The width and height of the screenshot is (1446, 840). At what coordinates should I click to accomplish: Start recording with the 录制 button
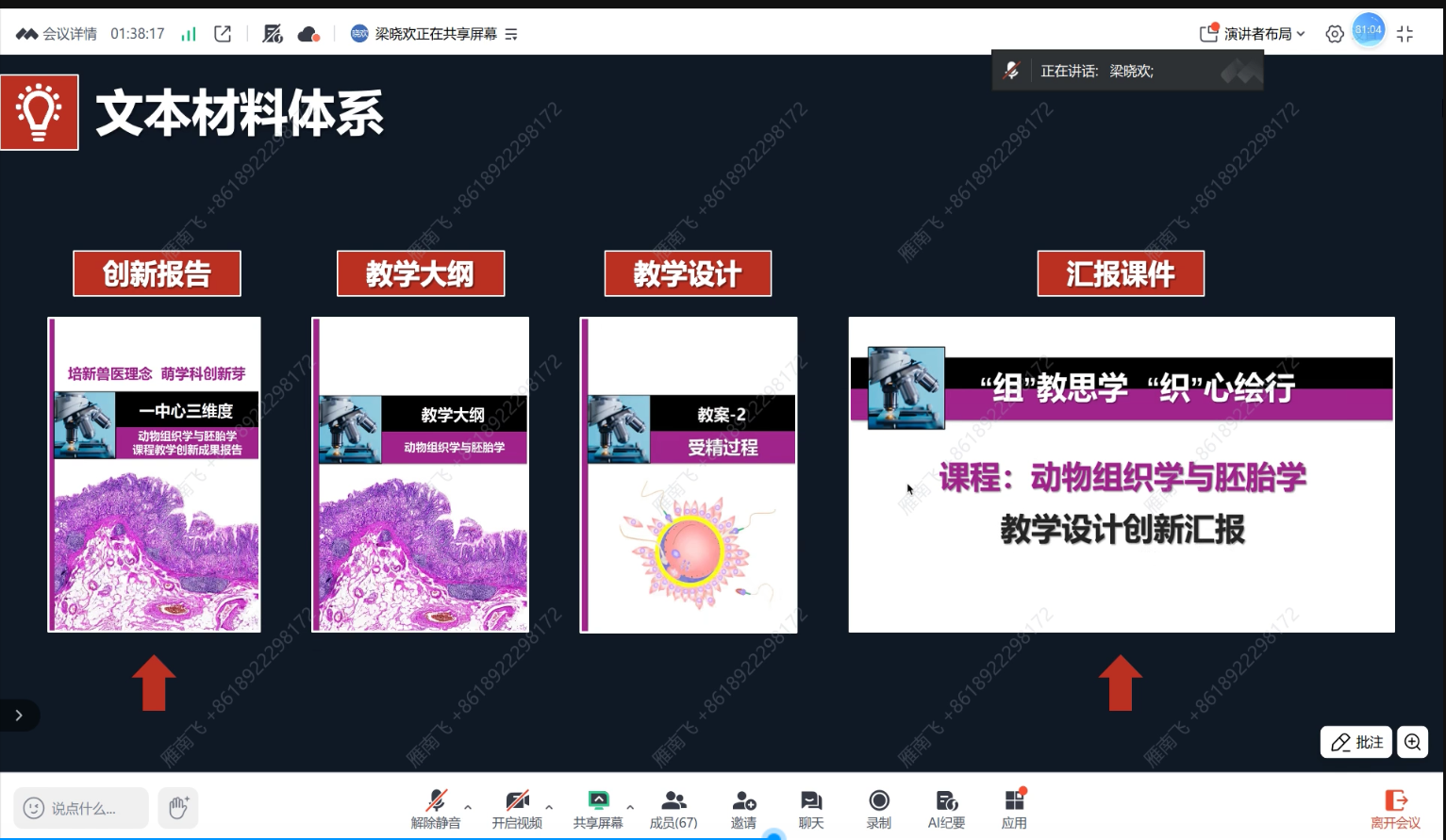point(878,808)
